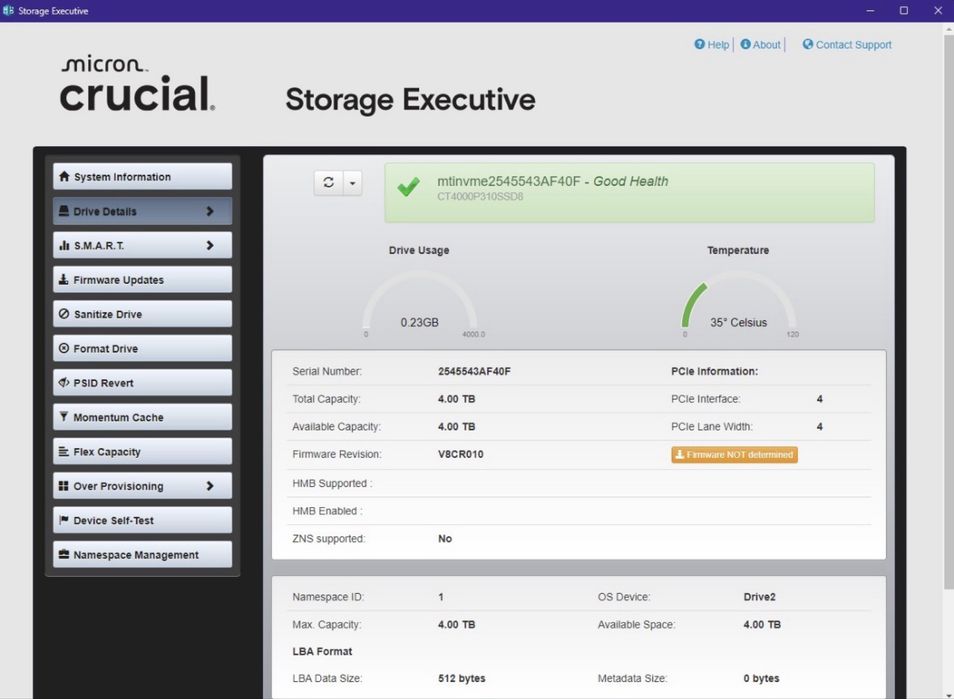Image resolution: width=954 pixels, height=699 pixels.
Task: Click the System Information house icon
Action: 64,176
